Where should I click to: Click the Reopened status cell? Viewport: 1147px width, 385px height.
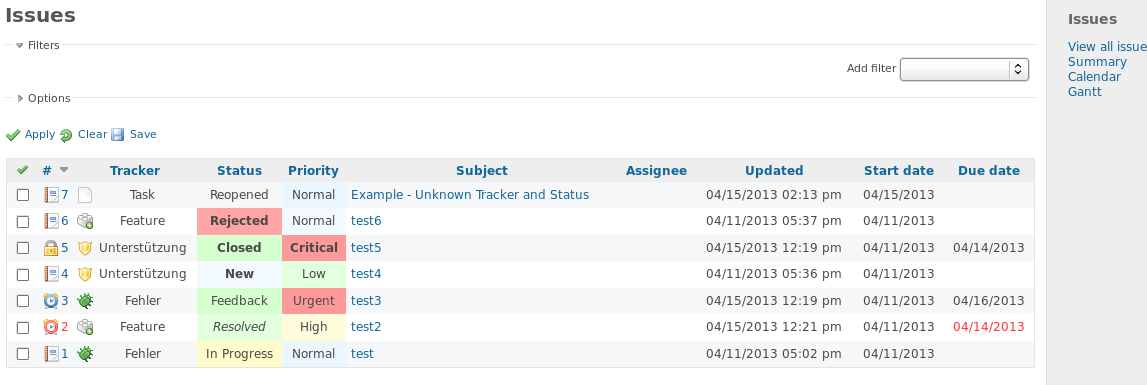(239, 195)
